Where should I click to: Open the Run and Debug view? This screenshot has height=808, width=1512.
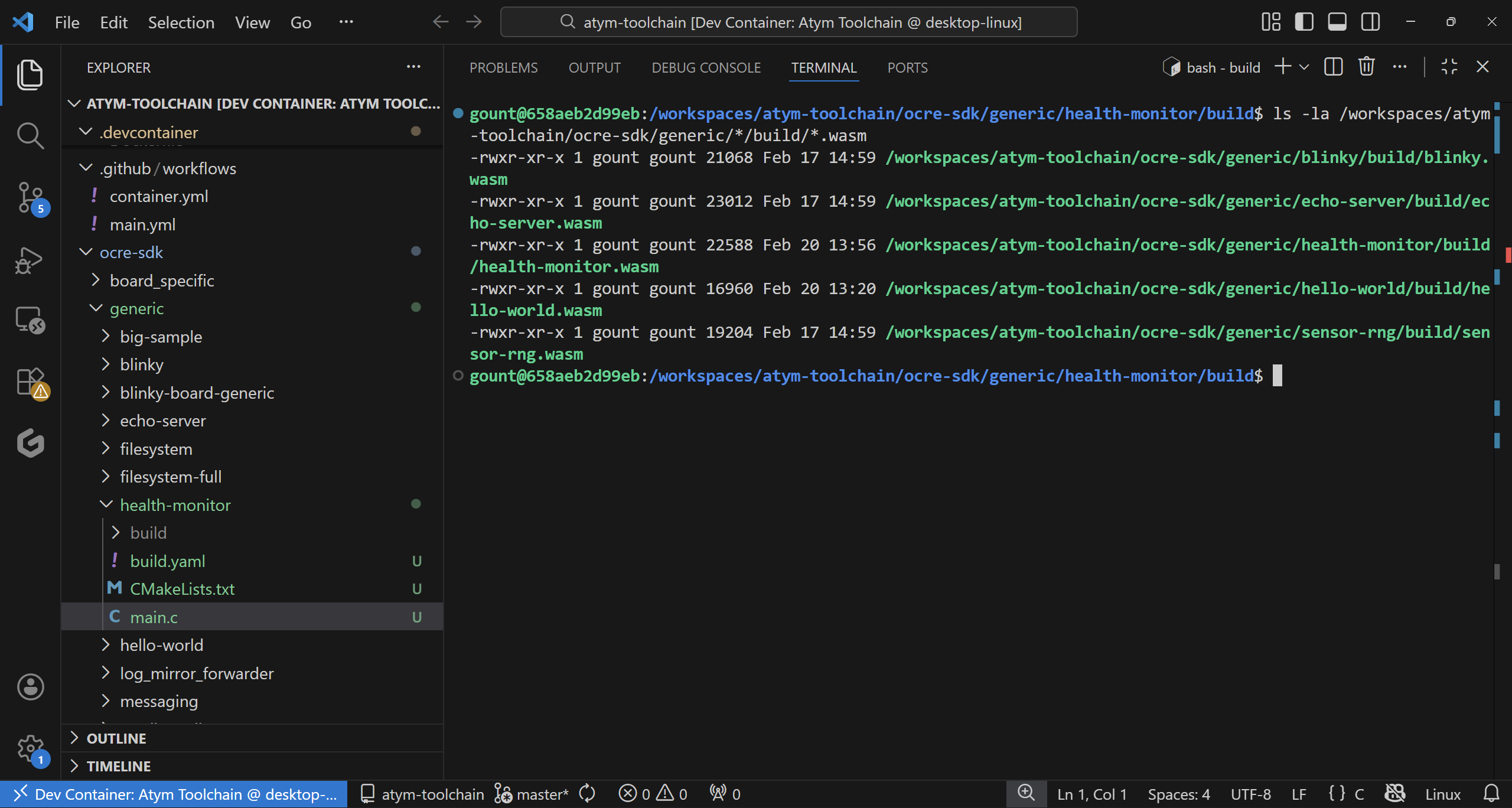click(x=30, y=260)
